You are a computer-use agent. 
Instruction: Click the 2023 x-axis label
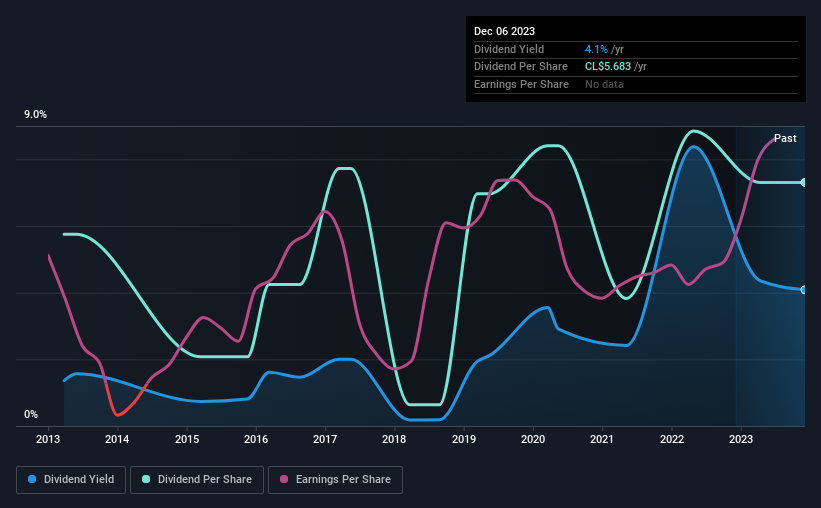pos(741,439)
